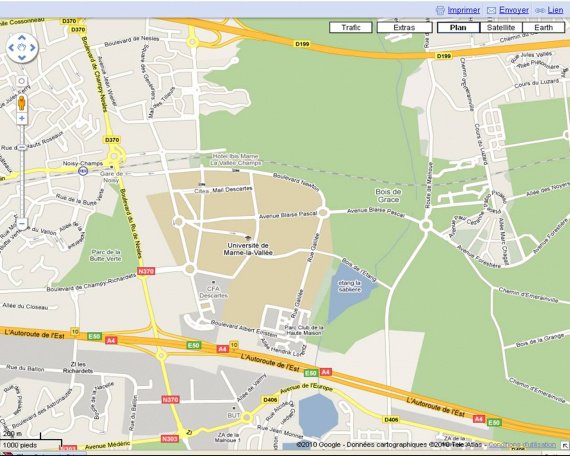Click the pan right arrow

click(33, 48)
